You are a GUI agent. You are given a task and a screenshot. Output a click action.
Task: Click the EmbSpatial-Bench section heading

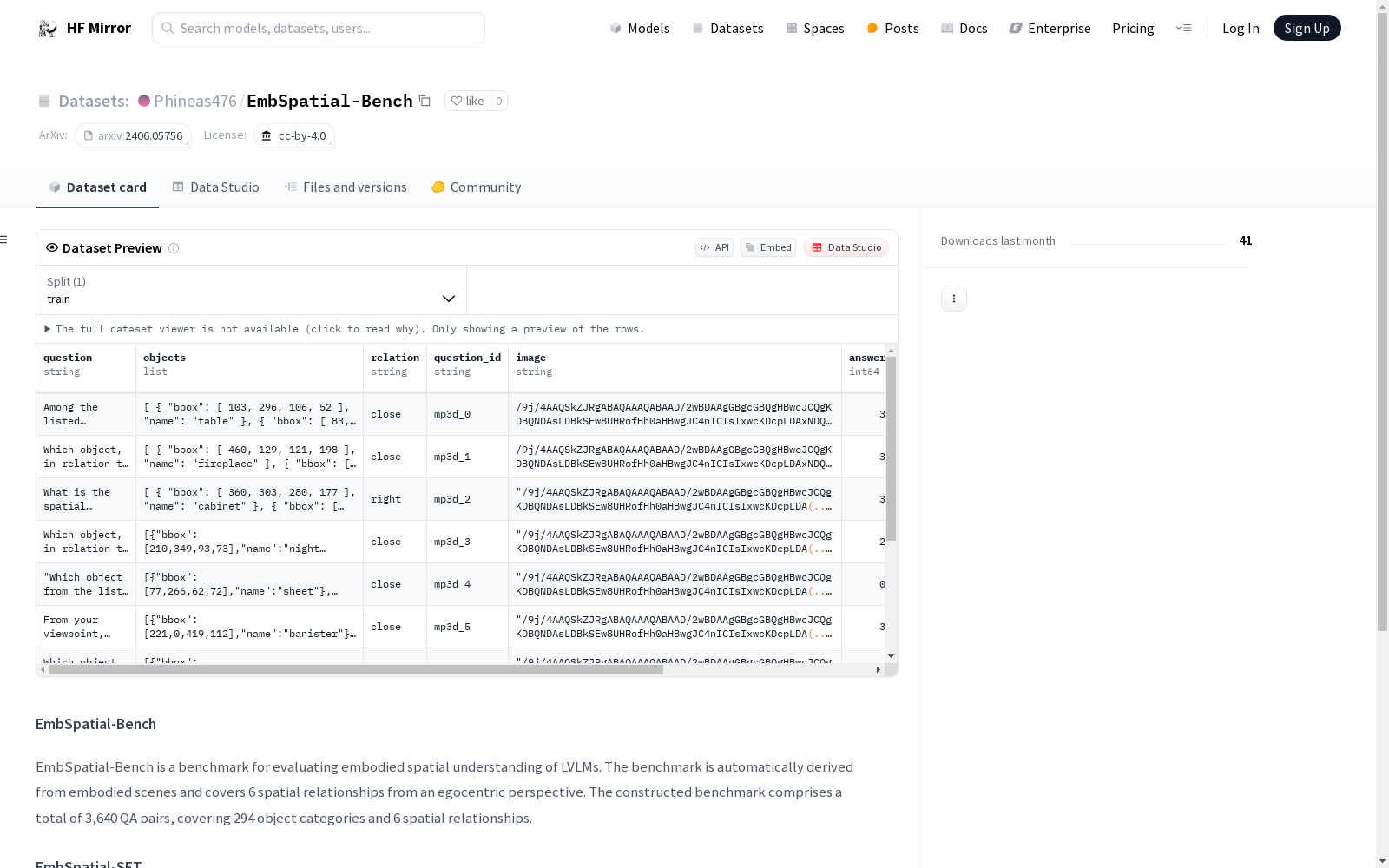pos(95,724)
